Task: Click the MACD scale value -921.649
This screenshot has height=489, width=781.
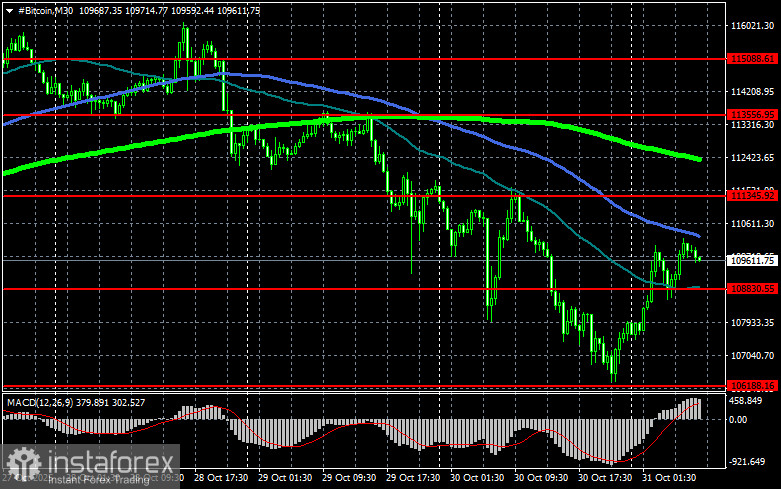Action: tap(747, 462)
